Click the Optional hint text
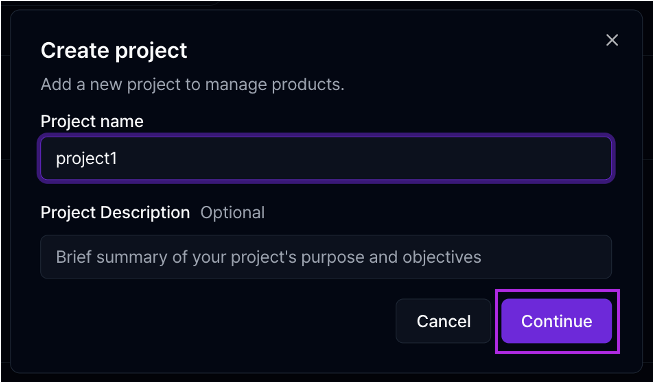 pyautogui.click(x=232, y=213)
